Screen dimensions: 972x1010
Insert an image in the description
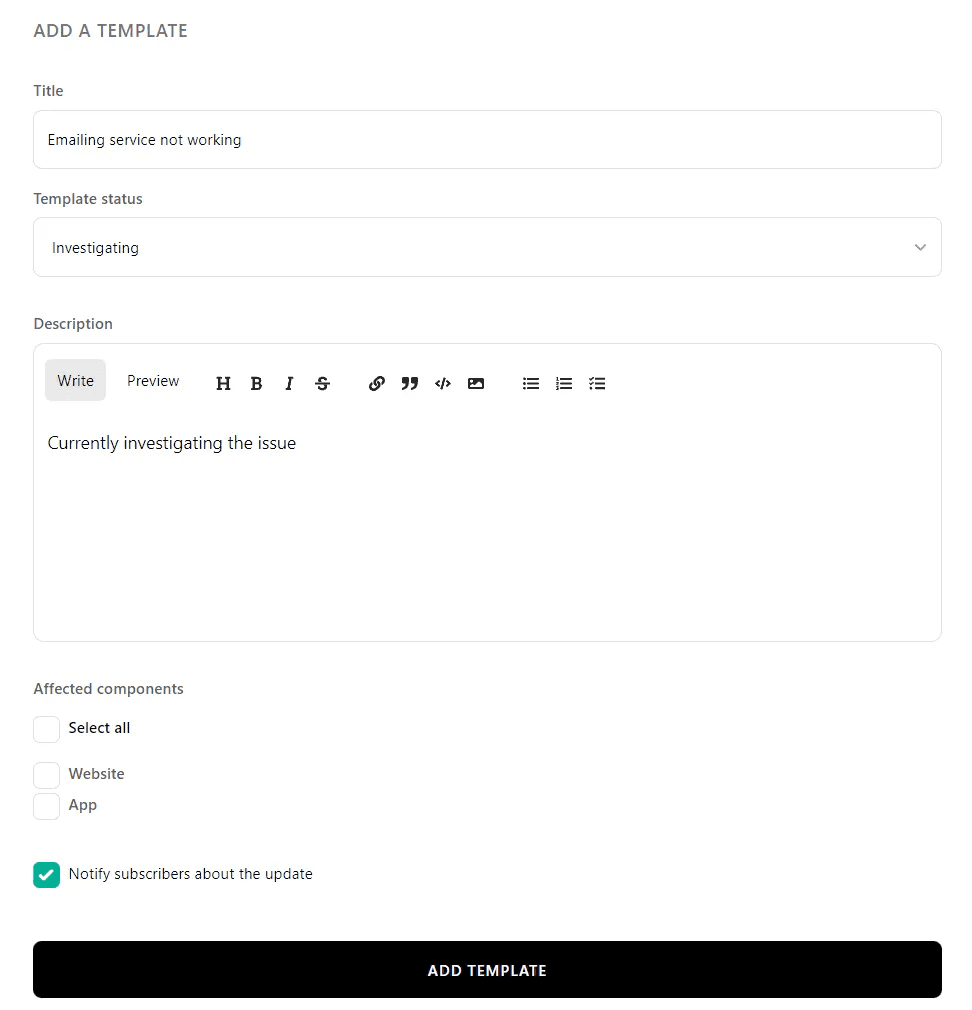(x=476, y=384)
